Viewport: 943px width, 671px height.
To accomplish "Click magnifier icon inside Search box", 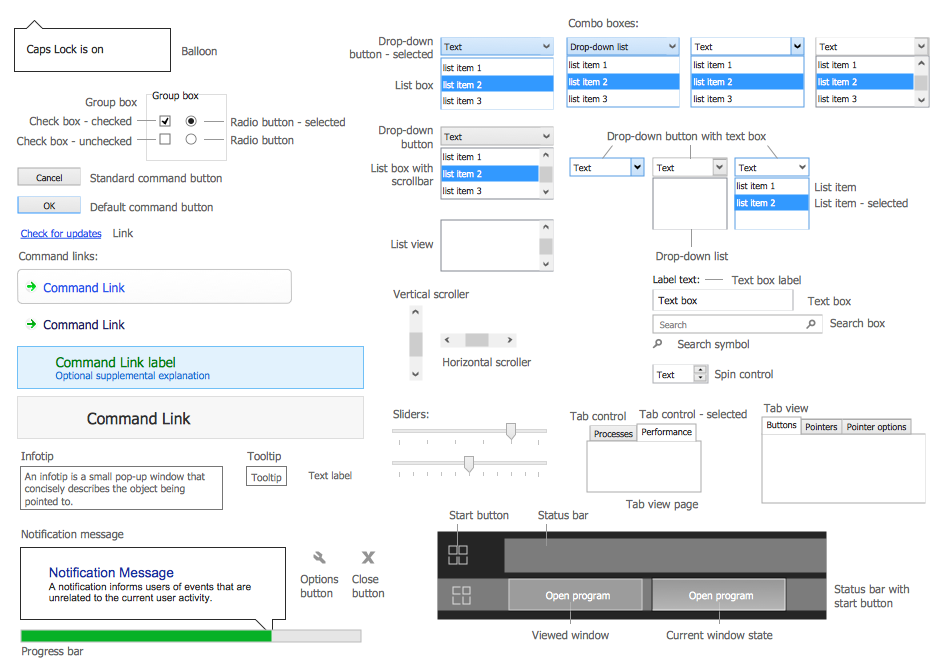I will (811, 324).
